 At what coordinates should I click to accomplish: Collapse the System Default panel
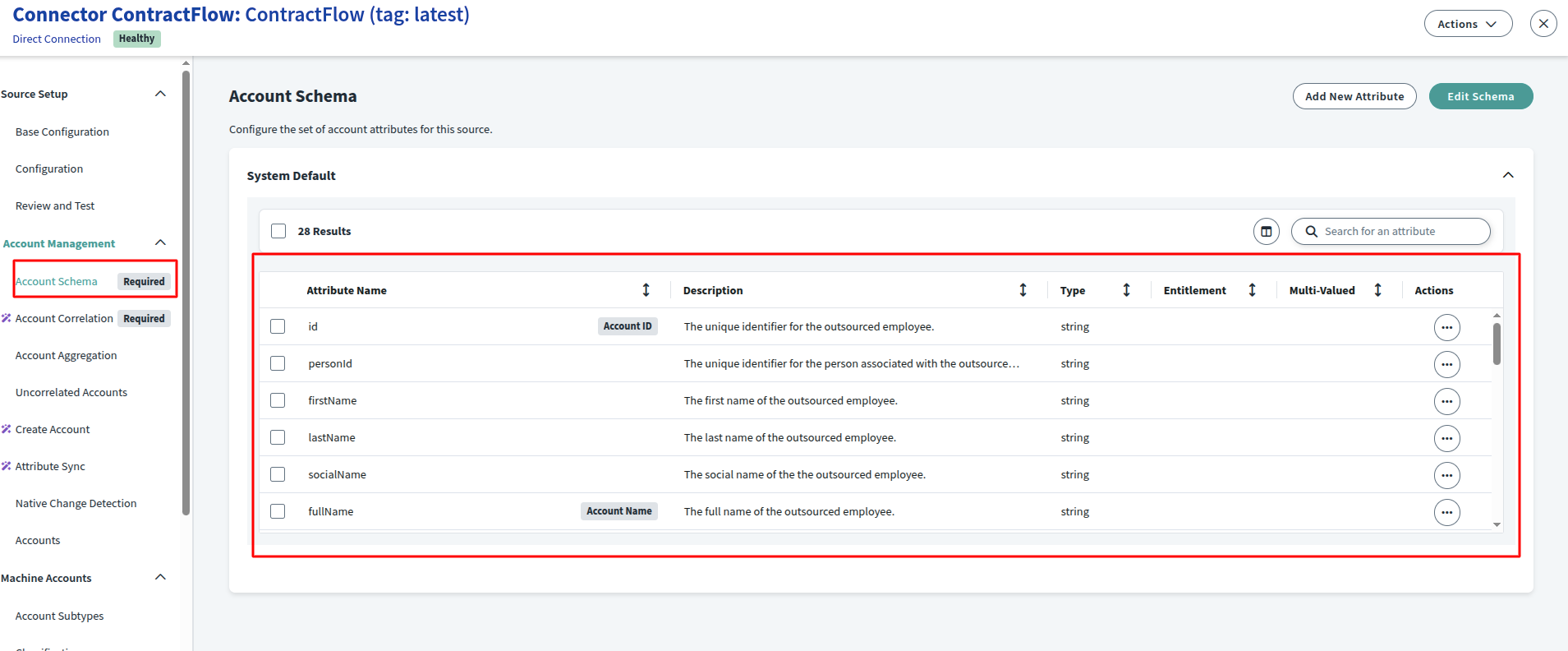[1507, 175]
